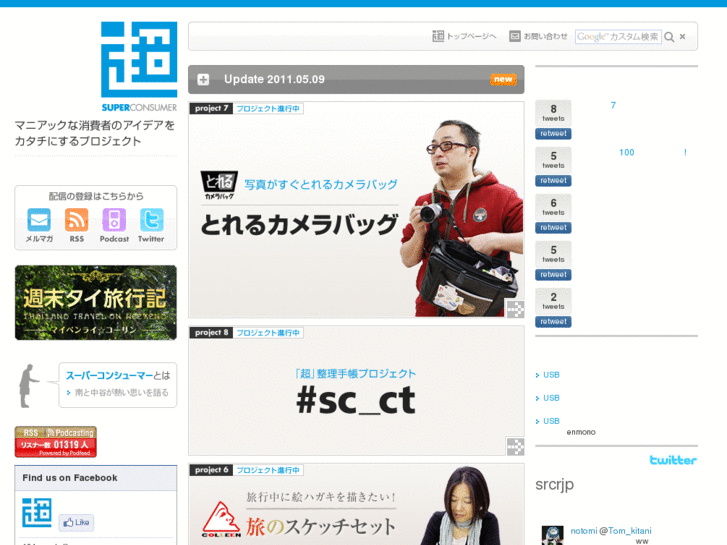Image resolution: width=727 pixels, height=545 pixels.
Task: Click the arrow icon on project 7 banner
Action: (515, 309)
